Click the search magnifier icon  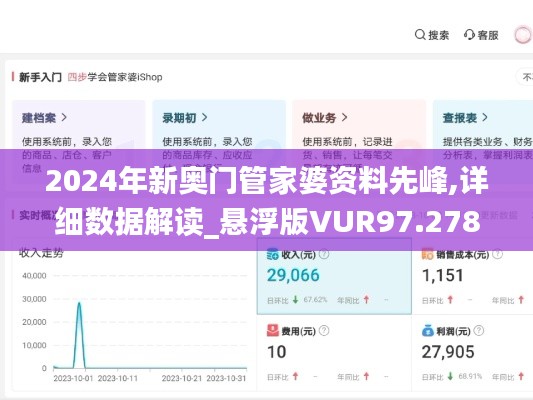(420, 35)
